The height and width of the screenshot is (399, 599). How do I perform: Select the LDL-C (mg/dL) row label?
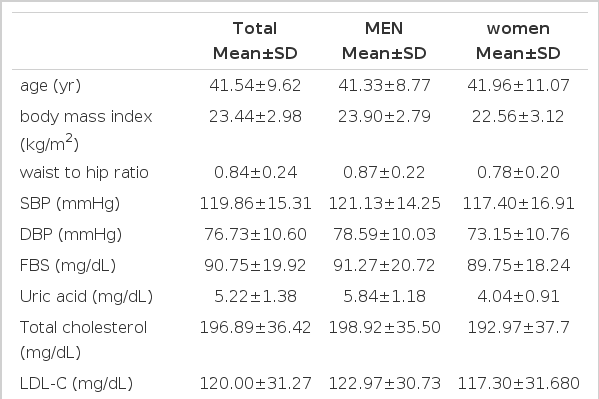pyautogui.click(x=76, y=383)
